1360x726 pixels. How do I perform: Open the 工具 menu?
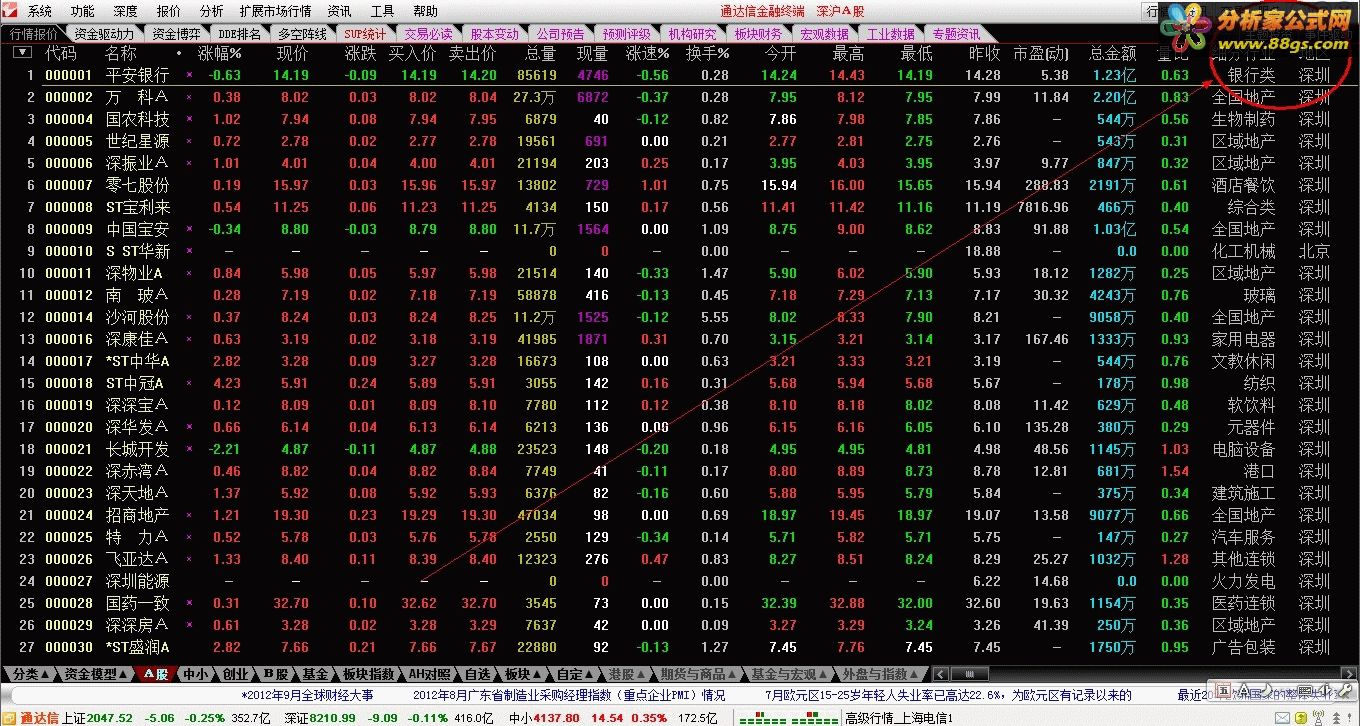click(382, 11)
